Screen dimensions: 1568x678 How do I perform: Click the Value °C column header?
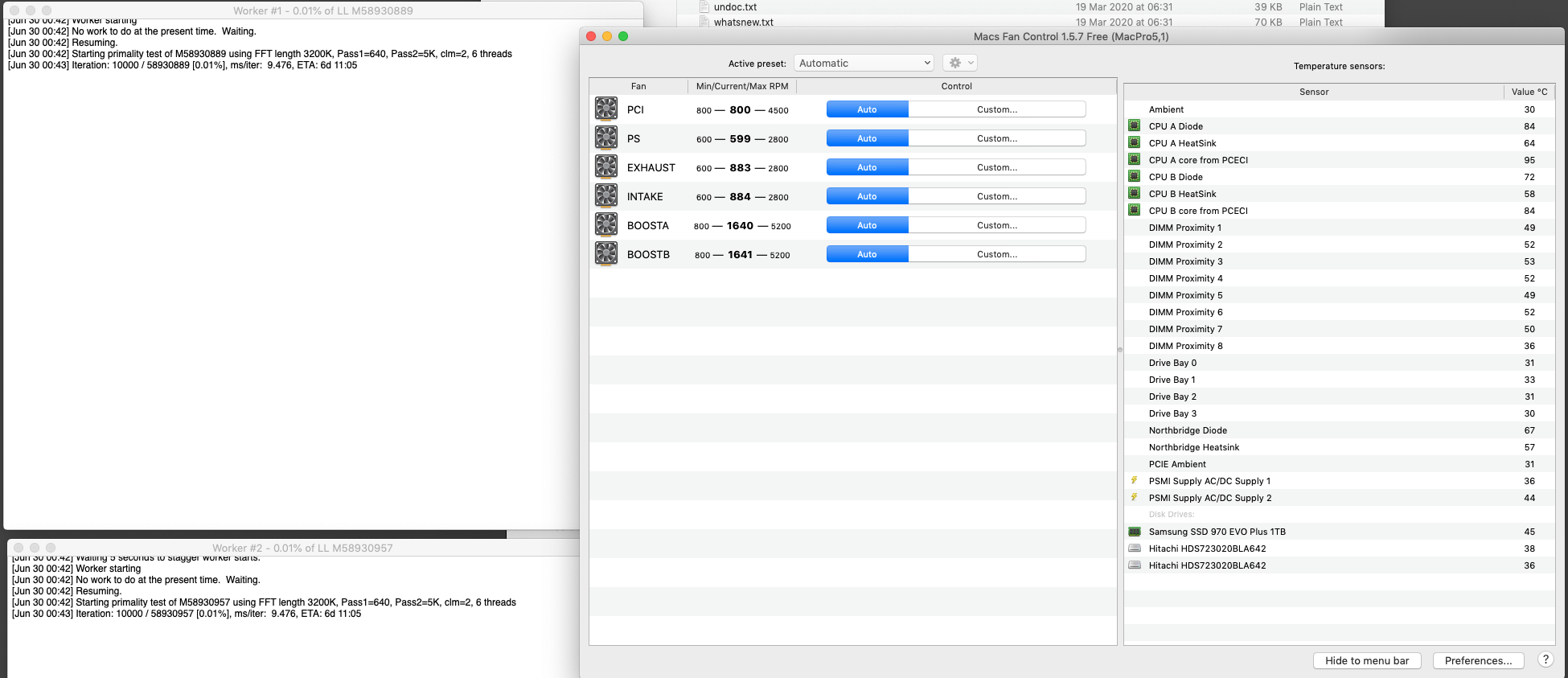(x=1529, y=92)
